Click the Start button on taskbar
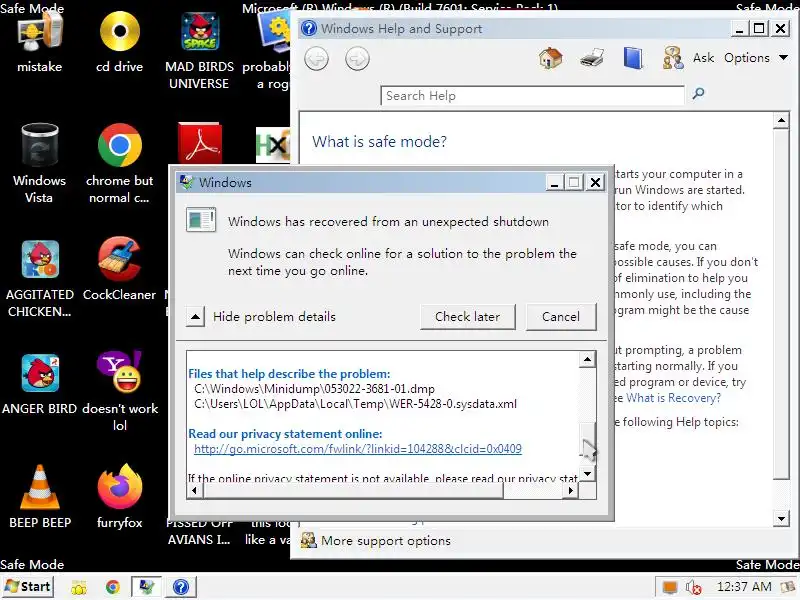The image size is (800, 600). (28, 587)
